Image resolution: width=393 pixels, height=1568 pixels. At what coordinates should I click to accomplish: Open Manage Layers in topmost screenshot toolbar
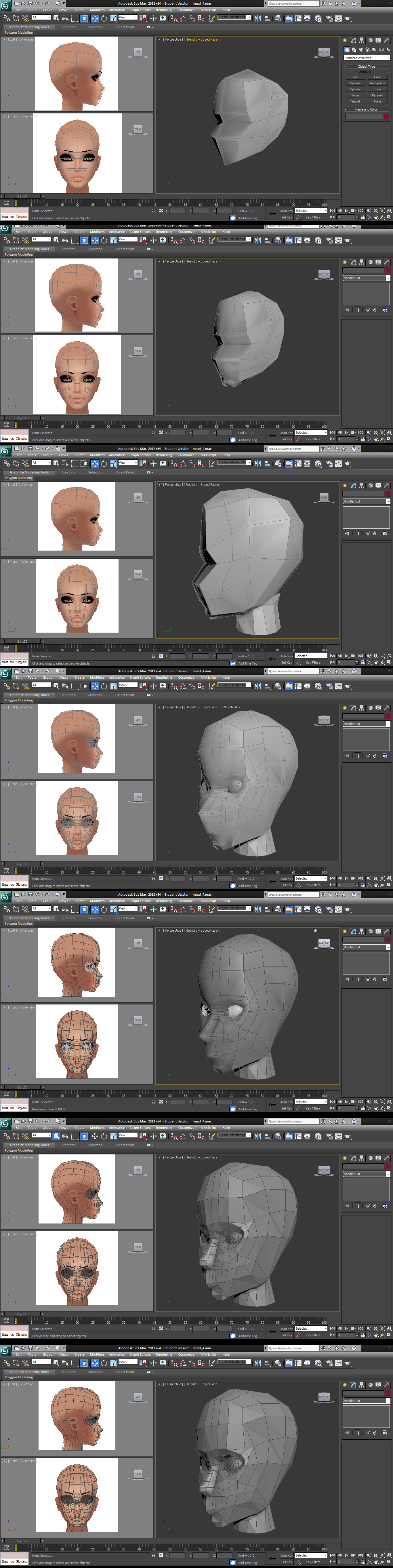[x=278, y=18]
